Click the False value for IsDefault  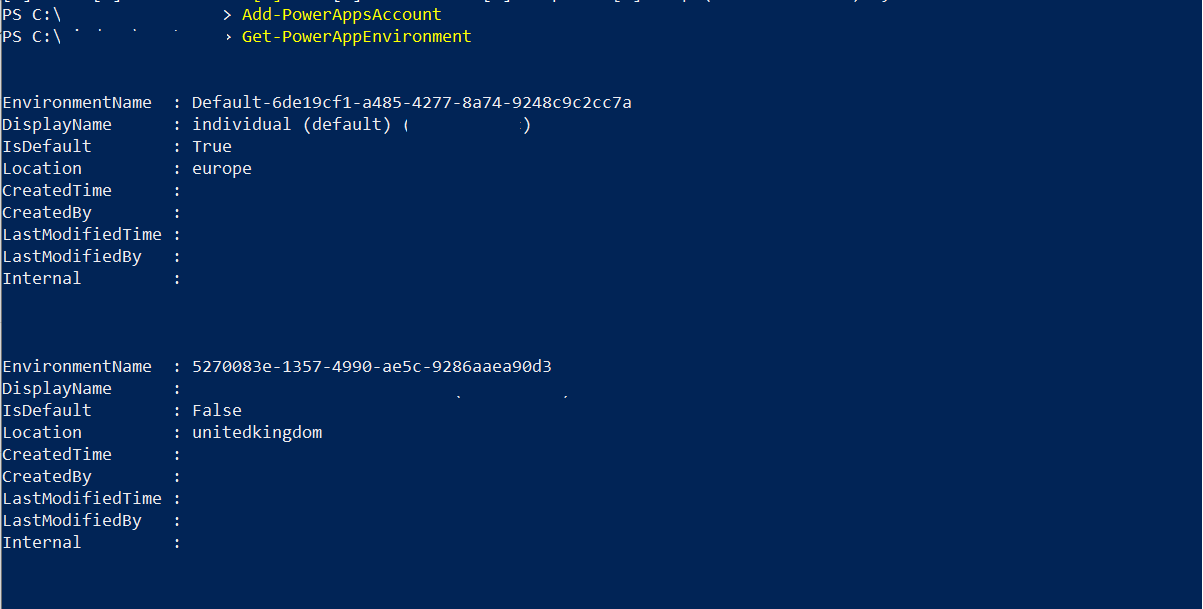click(x=217, y=411)
